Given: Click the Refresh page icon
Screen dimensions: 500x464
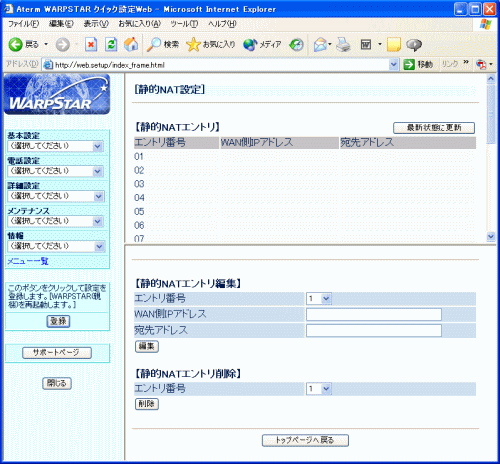Looking at the screenshot, I should coord(111,44).
